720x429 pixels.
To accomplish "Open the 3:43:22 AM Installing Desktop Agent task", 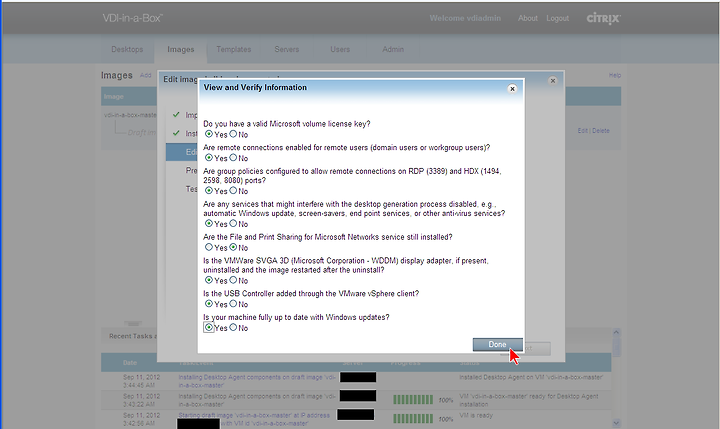I will (x=257, y=400).
